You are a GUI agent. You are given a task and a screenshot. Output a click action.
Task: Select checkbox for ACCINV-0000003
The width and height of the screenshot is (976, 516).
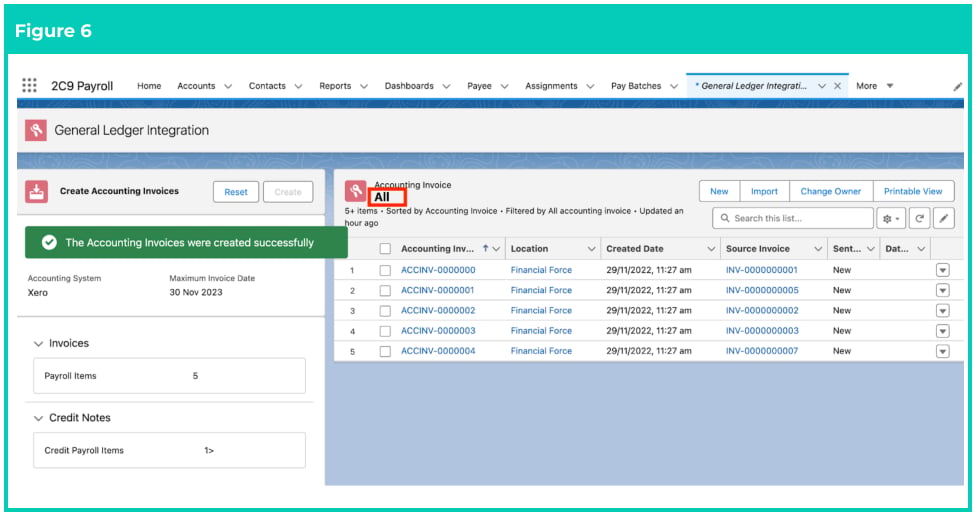(x=385, y=331)
